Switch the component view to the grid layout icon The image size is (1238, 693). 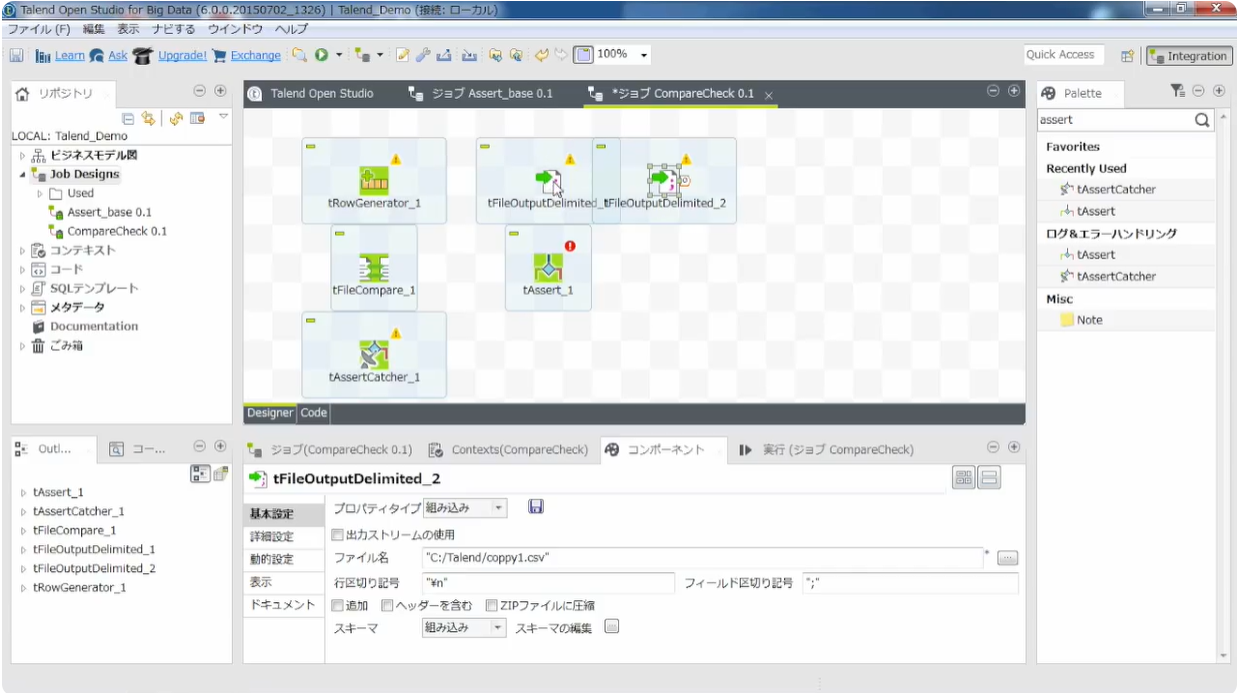coord(963,478)
